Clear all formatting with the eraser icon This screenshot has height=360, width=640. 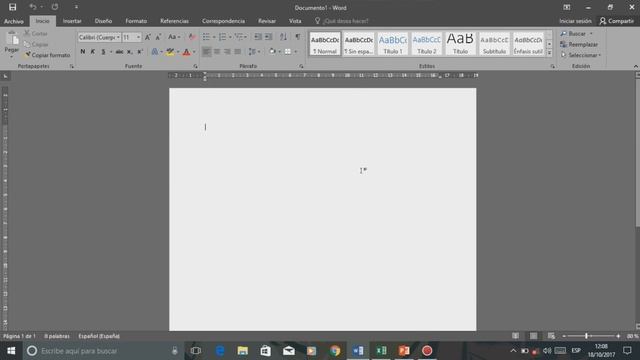tap(191, 37)
